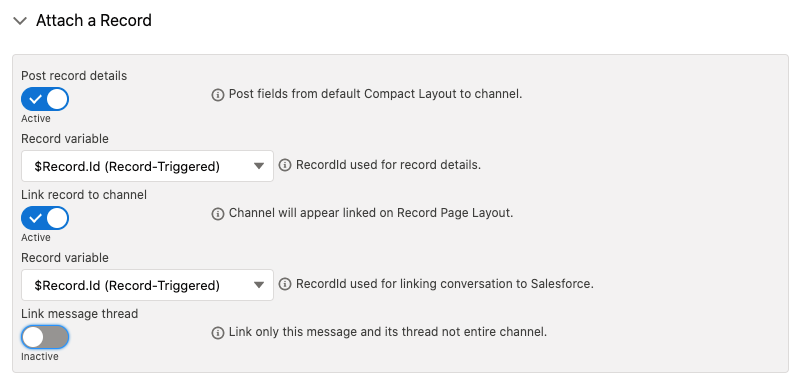Viewport: 800px width, 387px height.
Task: Enable the Link message thread toggle
Action: point(45,337)
